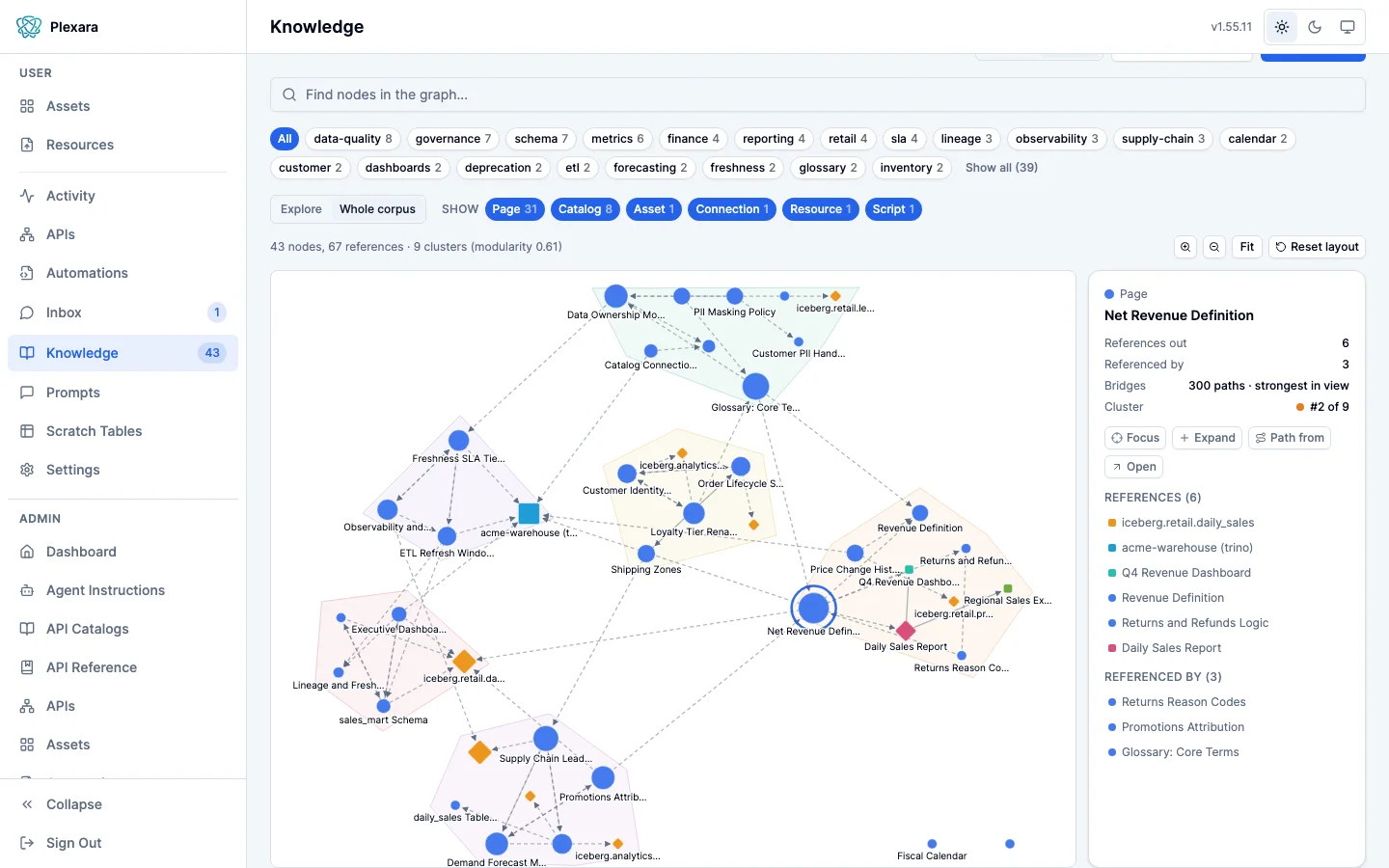Toggle the Connection node type filter
This screenshot has height=868, width=1389.
[x=732, y=209]
